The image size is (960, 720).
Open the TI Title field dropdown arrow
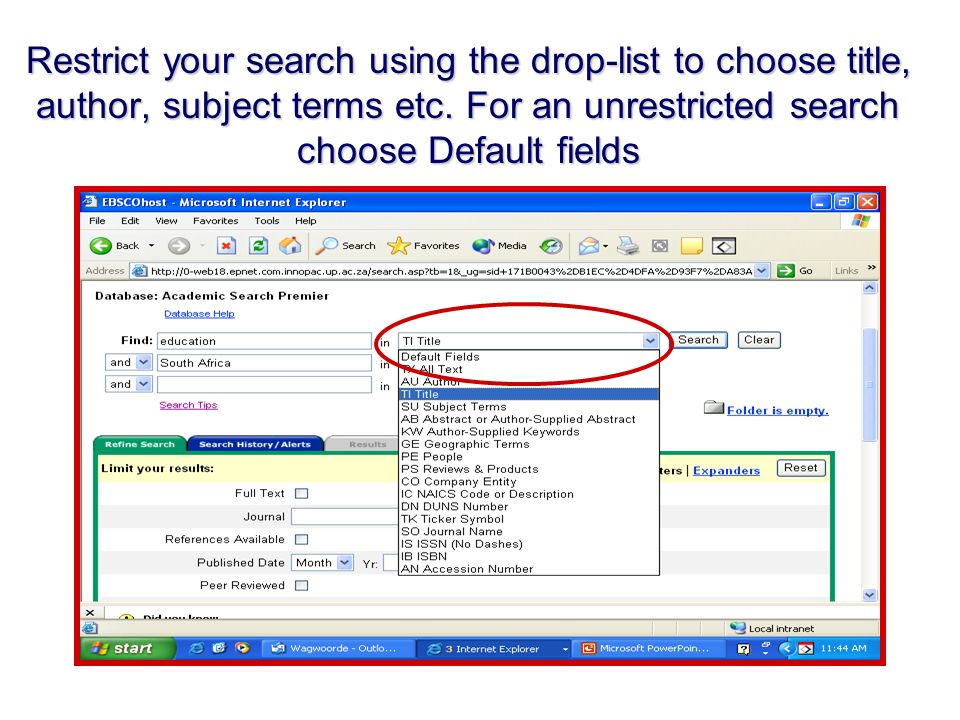pyautogui.click(x=650, y=341)
